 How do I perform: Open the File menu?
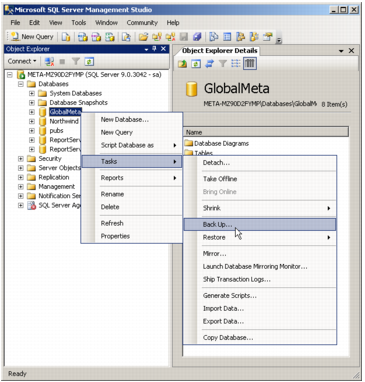tap(15, 23)
